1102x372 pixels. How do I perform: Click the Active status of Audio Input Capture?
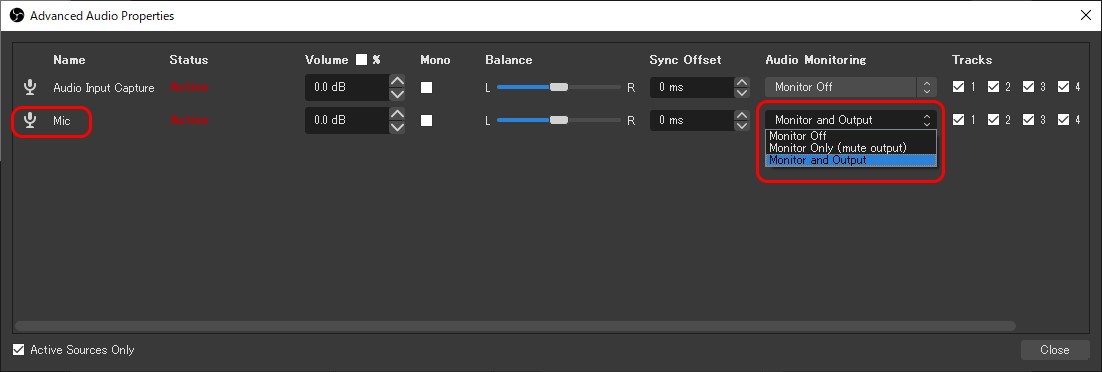pos(189,87)
